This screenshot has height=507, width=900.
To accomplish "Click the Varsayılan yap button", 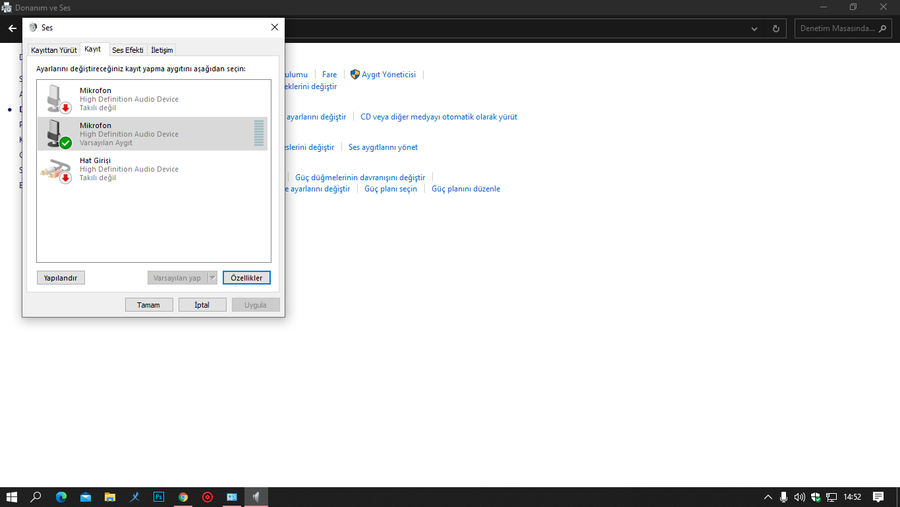I will (x=177, y=278).
